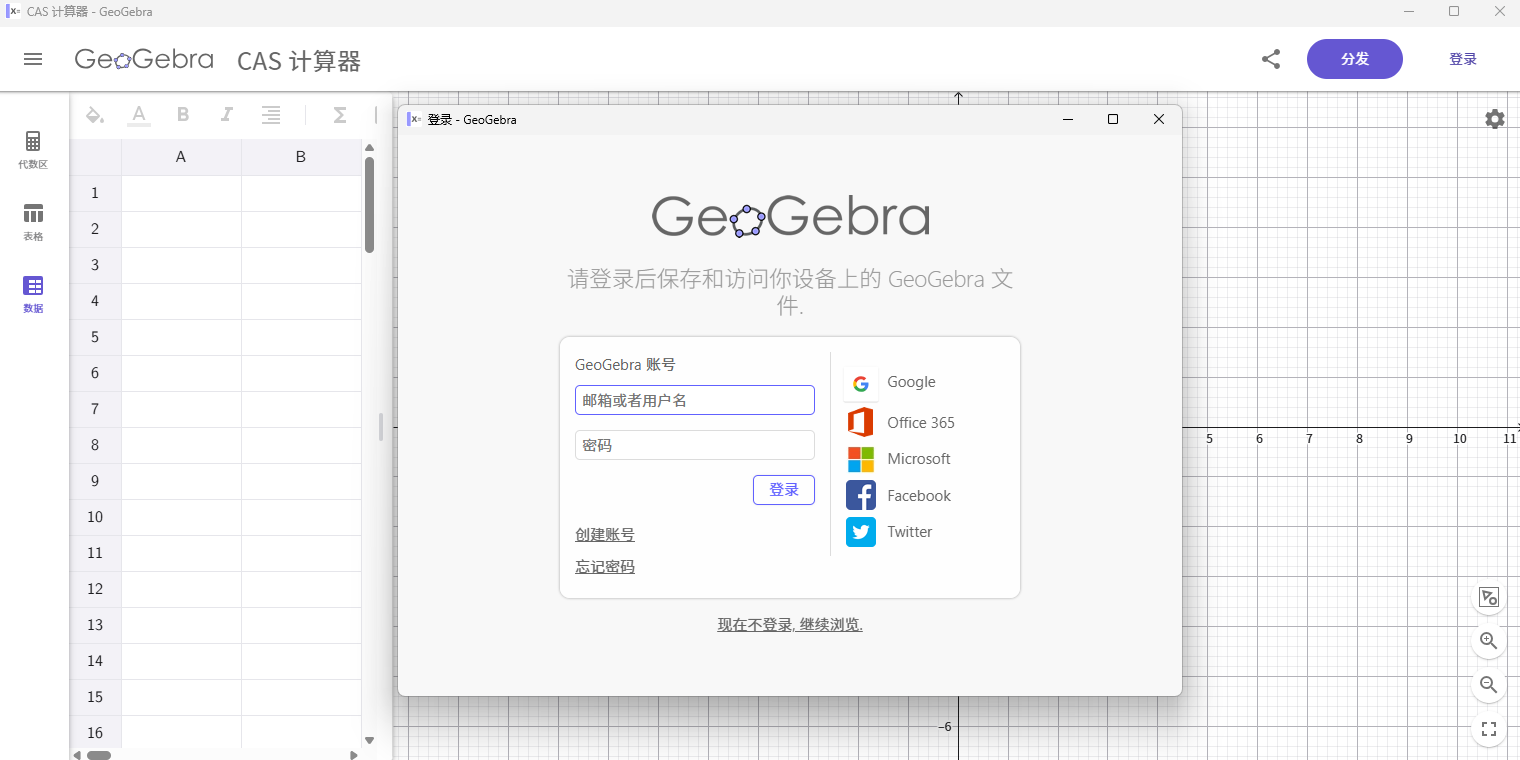Switch to the 表格 table view
The height and width of the screenshot is (760, 1520).
pos(33,222)
